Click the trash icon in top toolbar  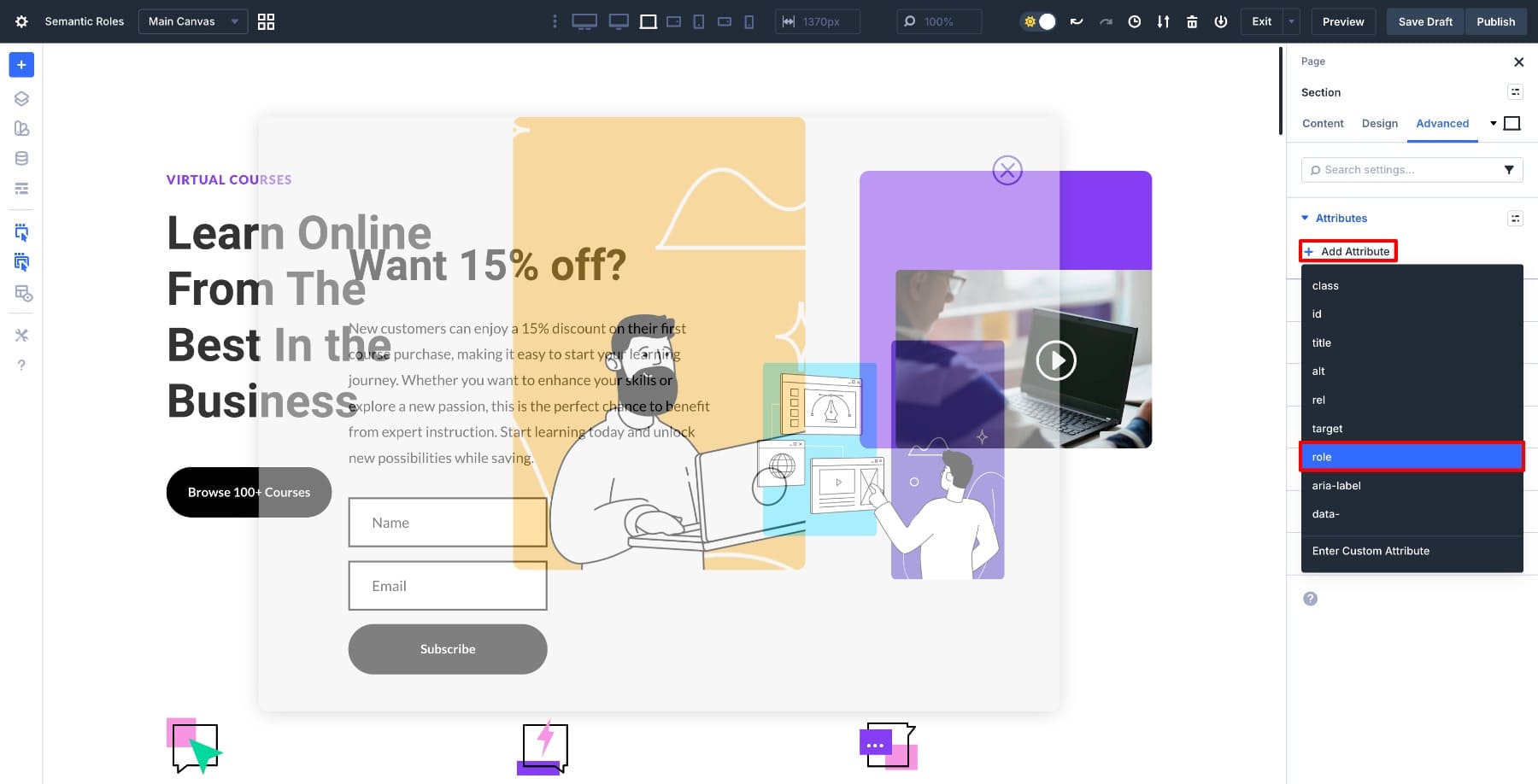pyautogui.click(x=1192, y=21)
